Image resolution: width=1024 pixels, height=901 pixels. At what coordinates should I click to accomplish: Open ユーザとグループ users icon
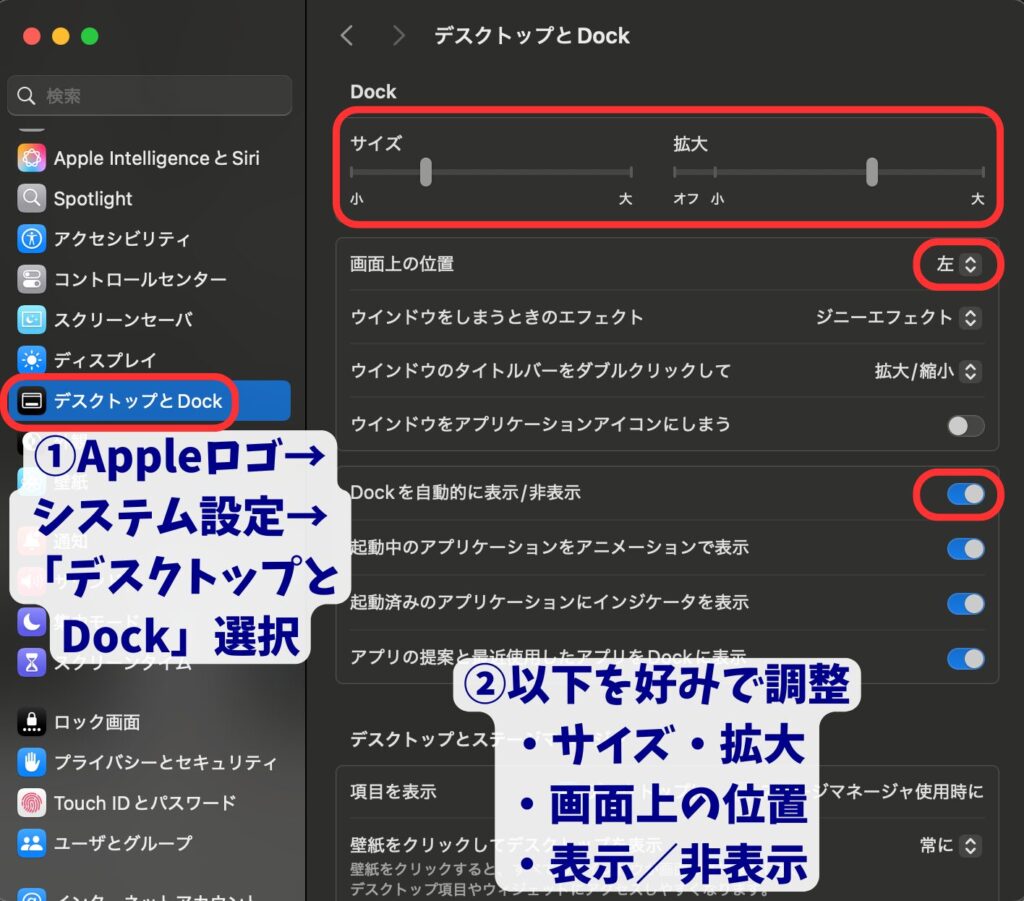coord(31,844)
